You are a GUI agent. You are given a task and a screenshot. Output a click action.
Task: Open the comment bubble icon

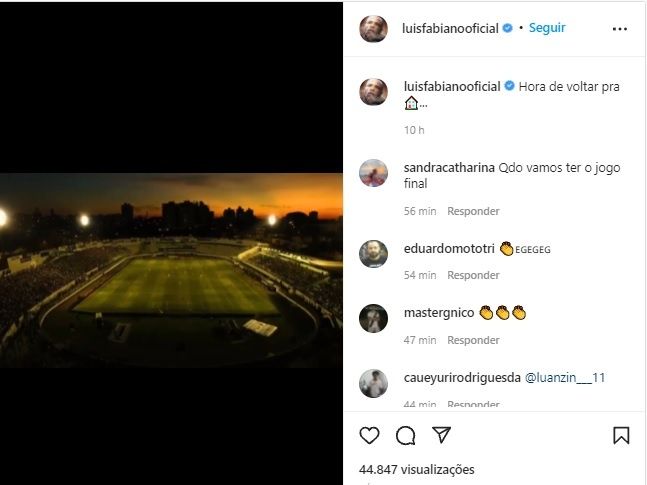coord(405,436)
